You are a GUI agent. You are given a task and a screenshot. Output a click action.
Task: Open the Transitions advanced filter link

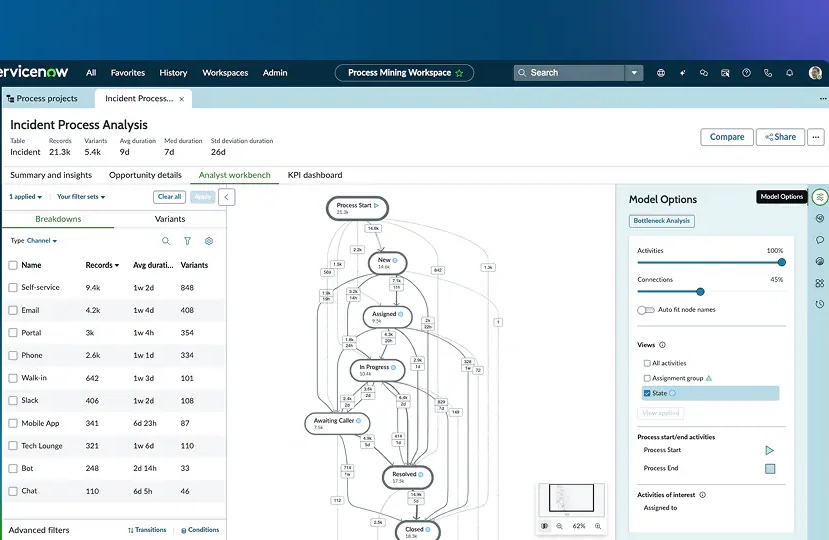click(x=147, y=530)
